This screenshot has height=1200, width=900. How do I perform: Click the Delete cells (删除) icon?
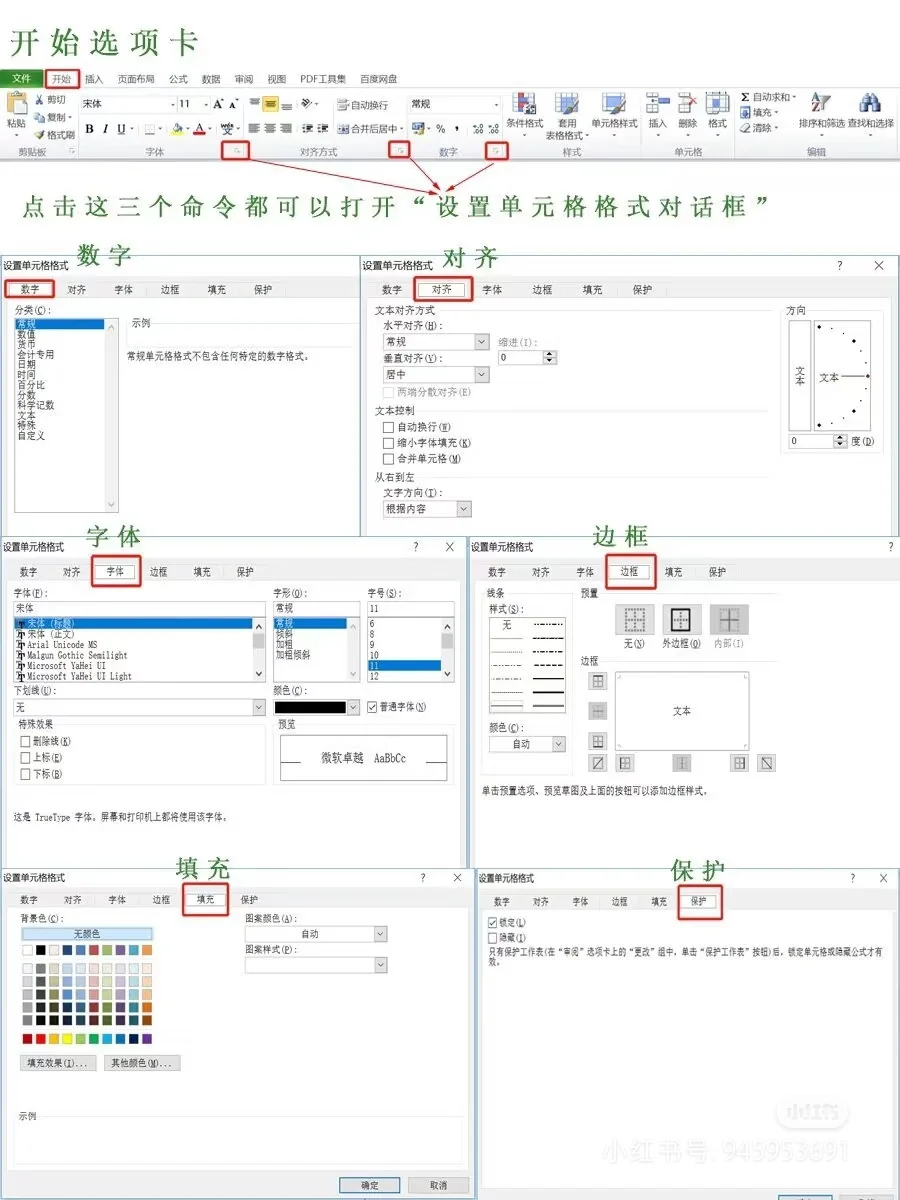coord(687,103)
